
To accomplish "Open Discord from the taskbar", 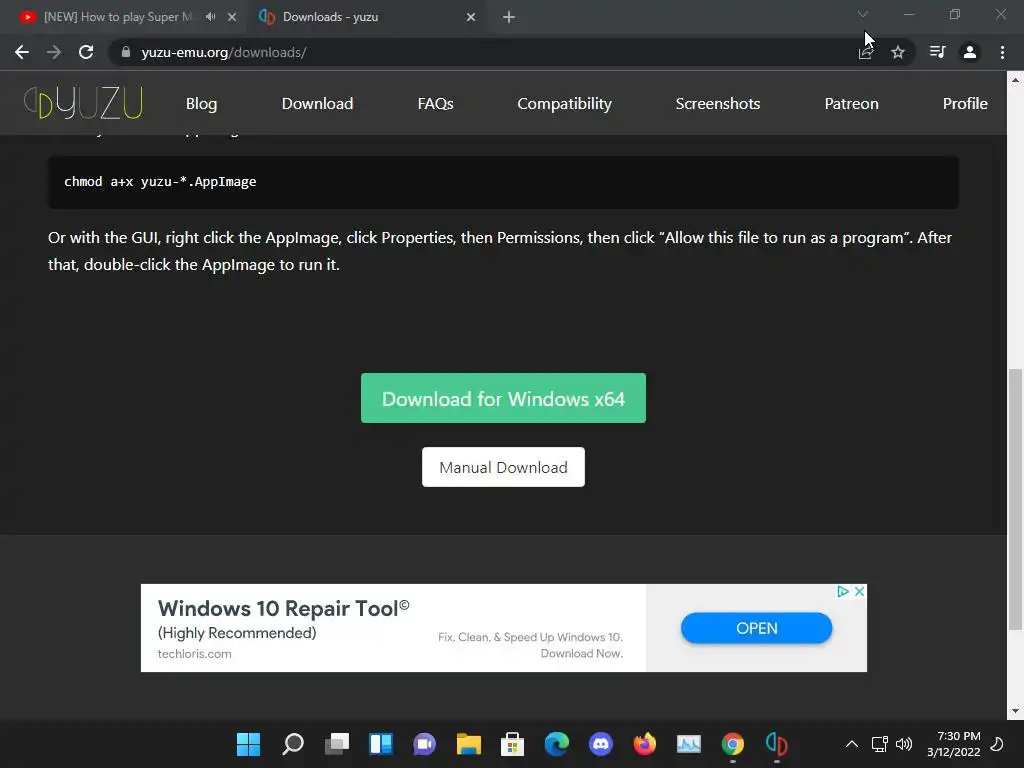I will pyautogui.click(x=601, y=744).
